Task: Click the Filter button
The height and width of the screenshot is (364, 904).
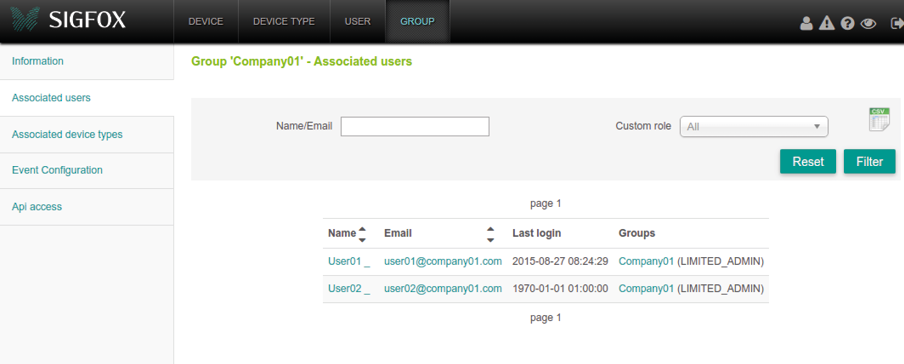Action: pyautogui.click(x=869, y=162)
